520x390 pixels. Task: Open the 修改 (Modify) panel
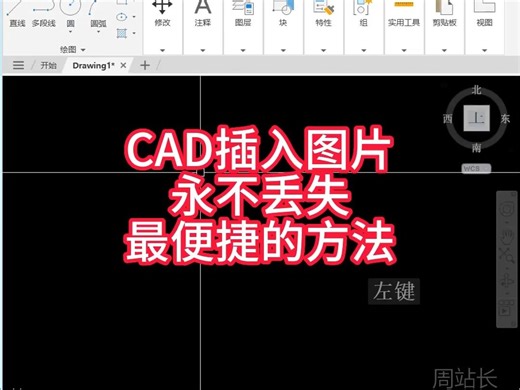tap(162, 13)
